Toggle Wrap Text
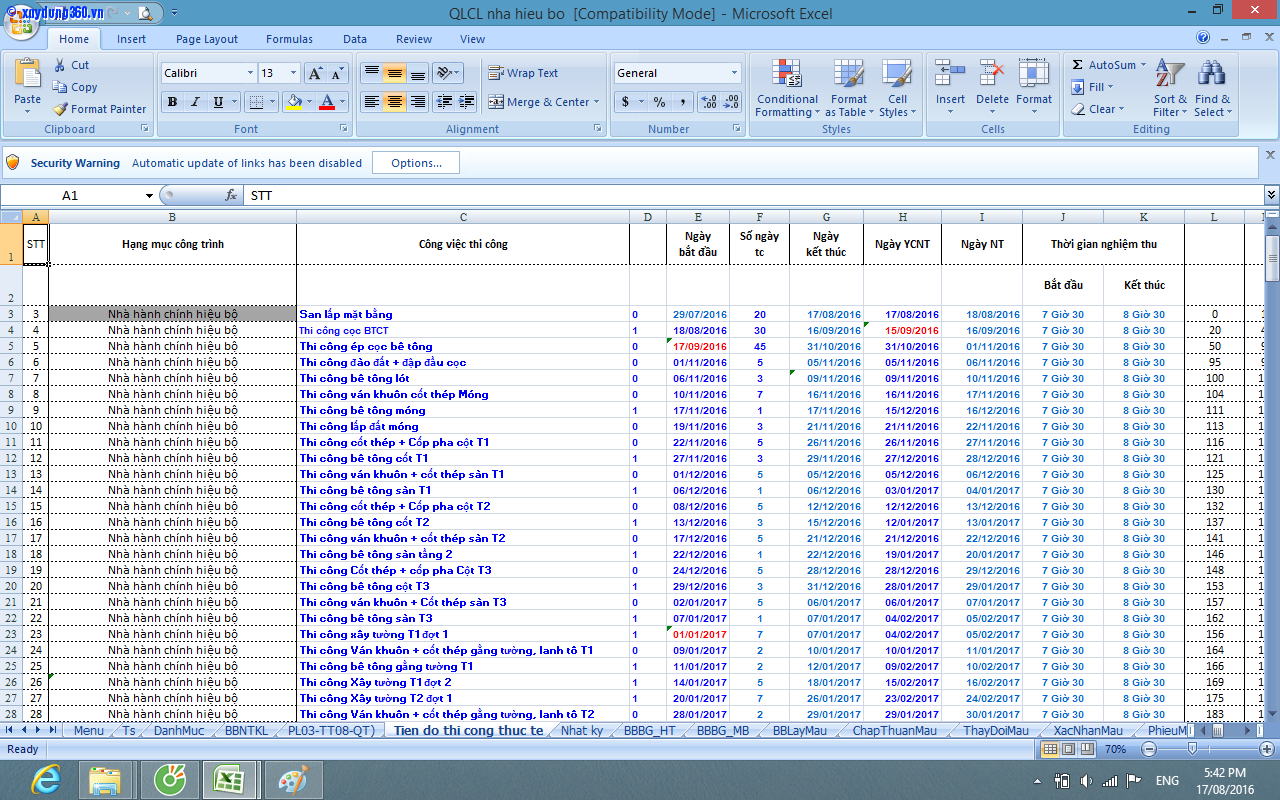The width and height of the screenshot is (1280, 800). (x=523, y=73)
